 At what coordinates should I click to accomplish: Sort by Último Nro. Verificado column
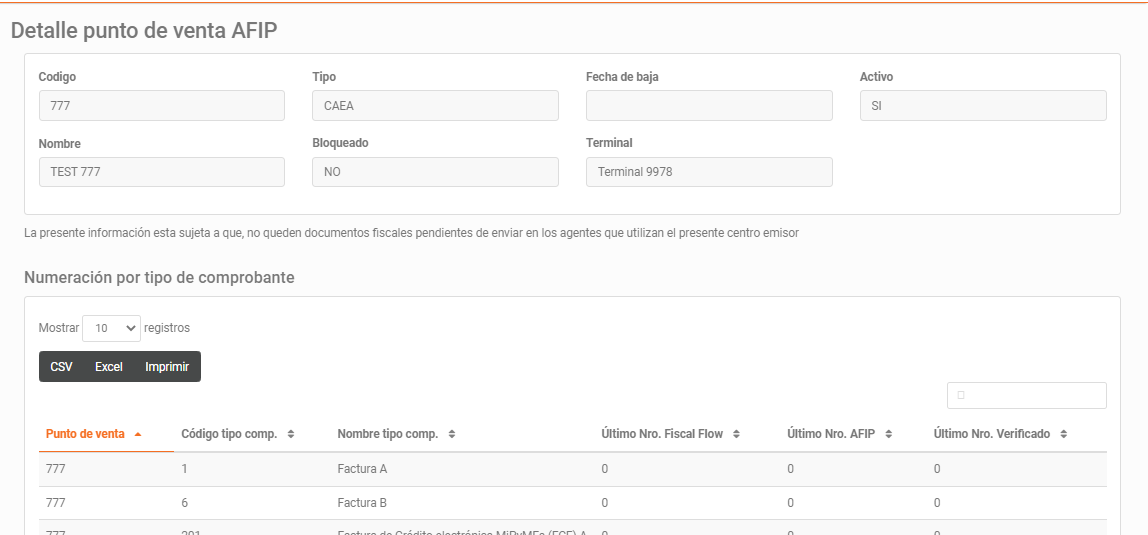click(x=1016, y=434)
